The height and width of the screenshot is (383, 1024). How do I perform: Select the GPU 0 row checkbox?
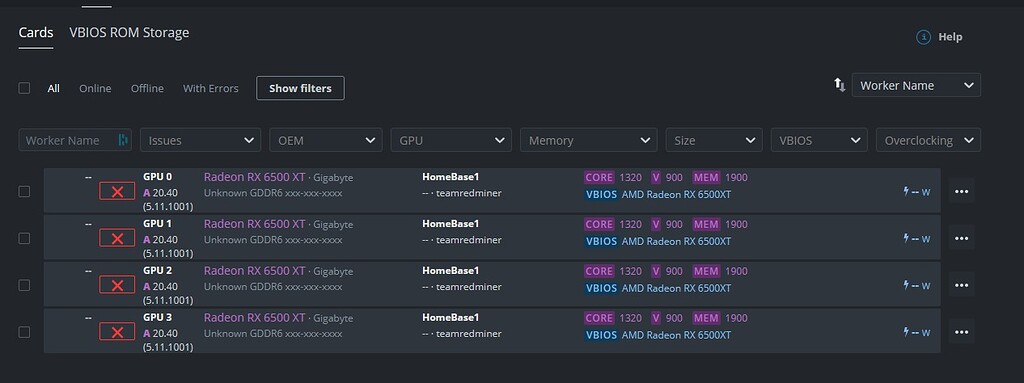pos(24,192)
